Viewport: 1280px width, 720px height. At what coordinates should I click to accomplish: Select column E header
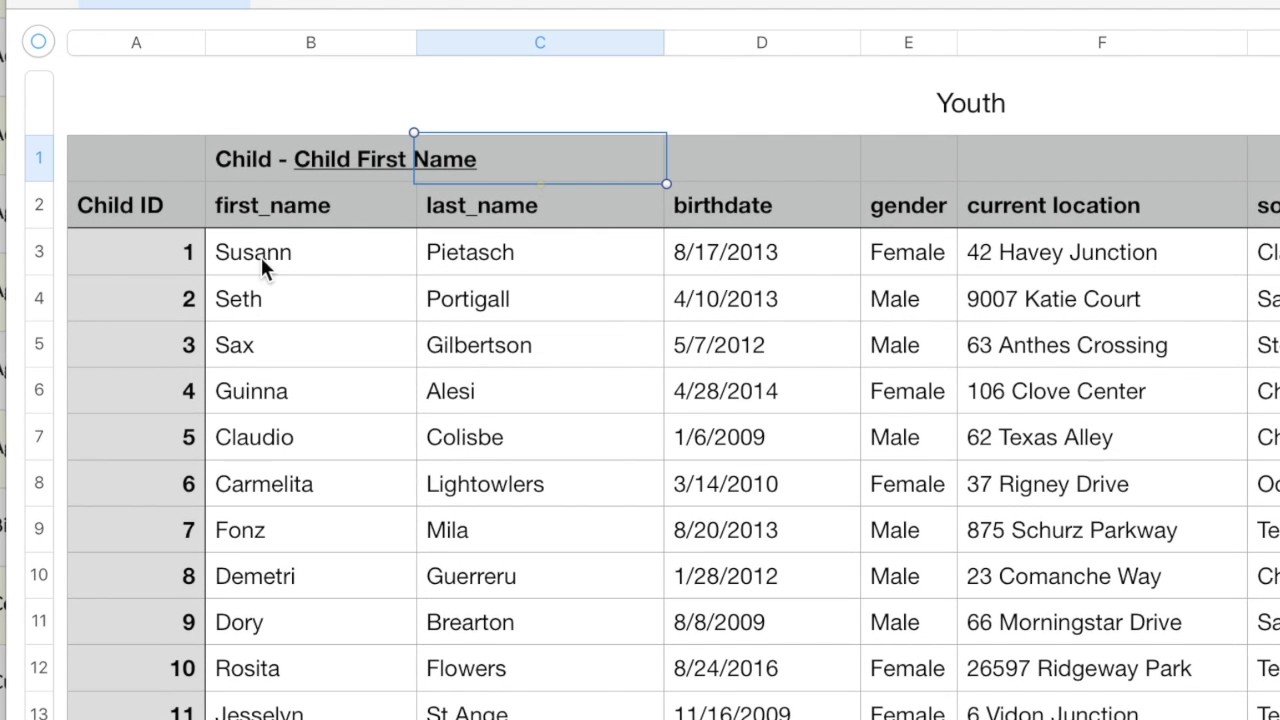908,43
